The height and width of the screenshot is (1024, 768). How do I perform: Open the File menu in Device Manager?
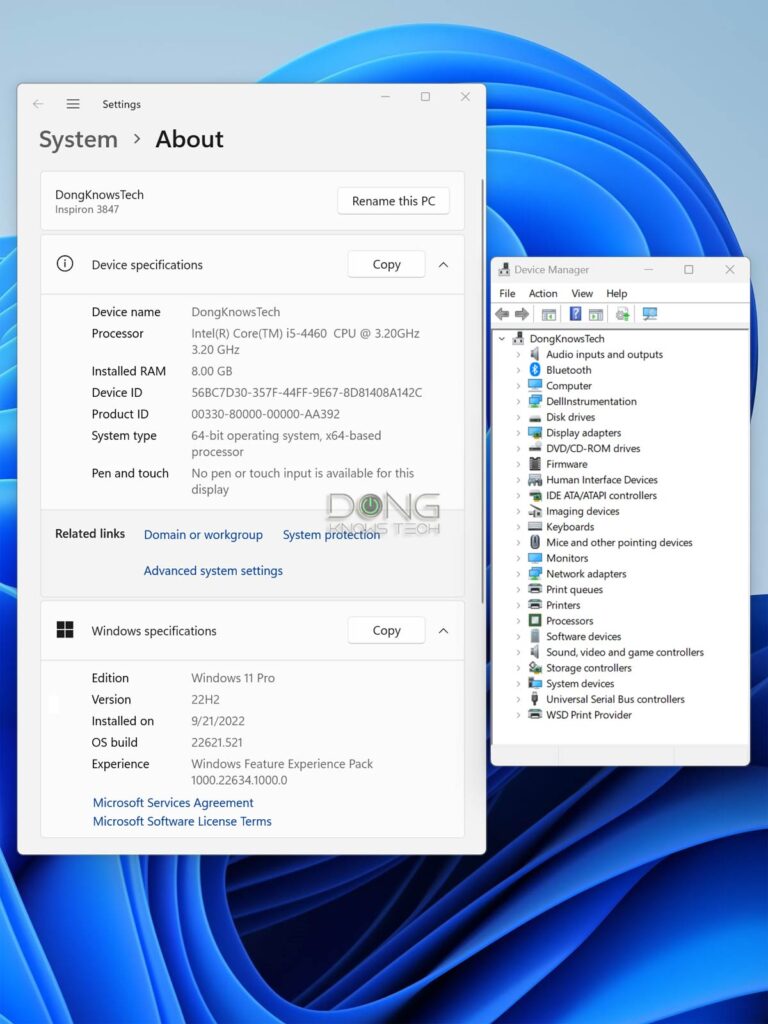[x=507, y=293]
